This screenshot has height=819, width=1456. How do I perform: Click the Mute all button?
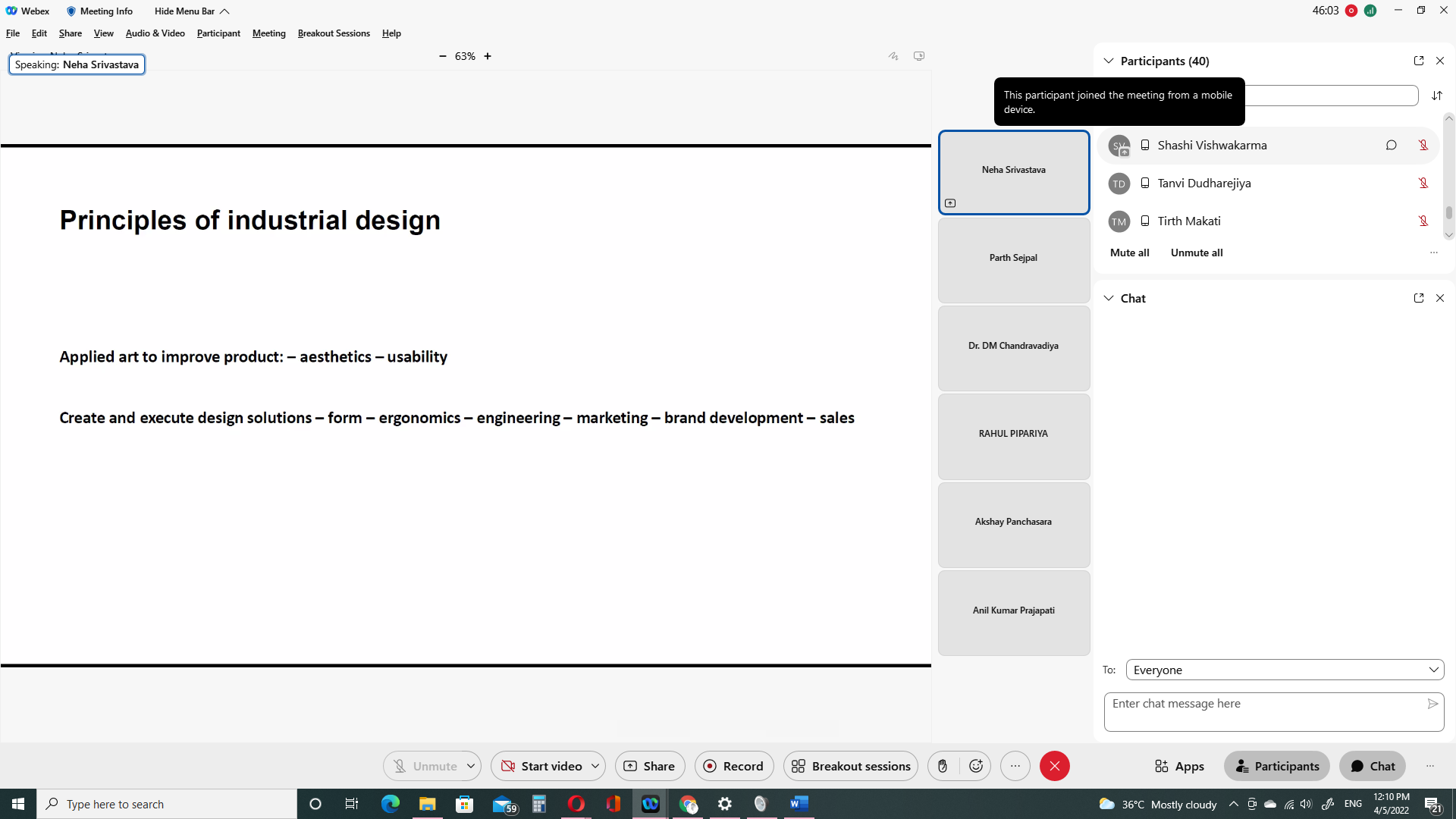click(1129, 253)
